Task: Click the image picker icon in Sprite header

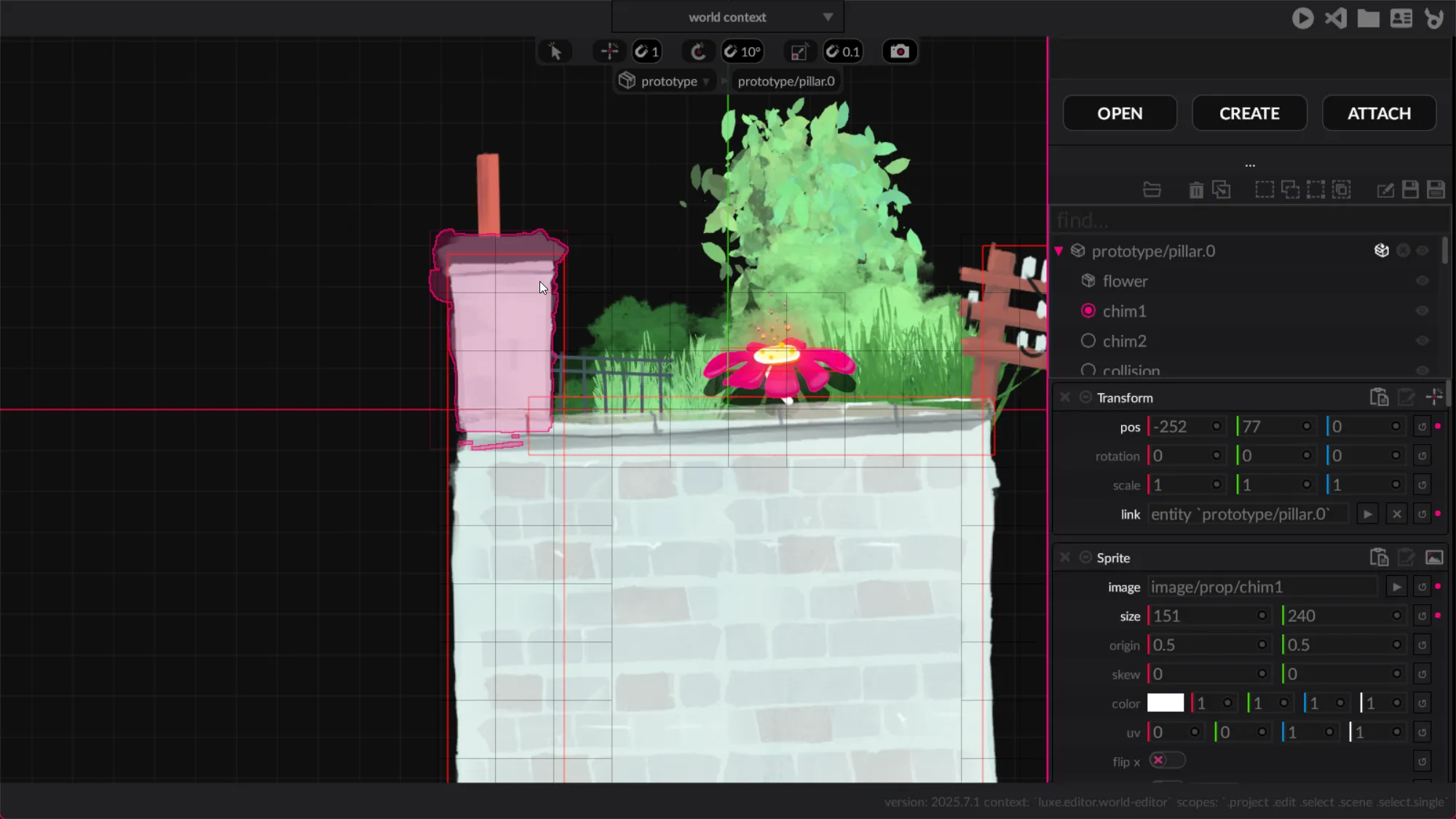Action: click(x=1434, y=558)
